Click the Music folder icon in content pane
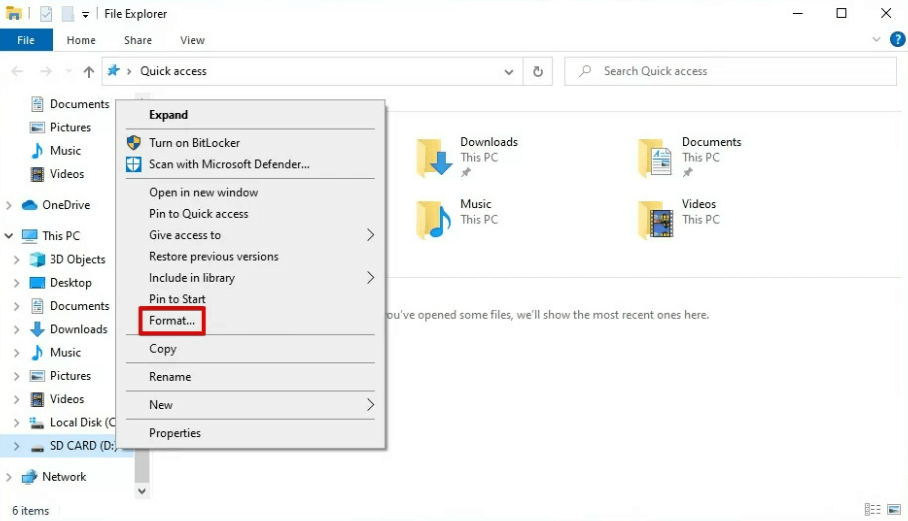Screen dimensions: 908x521 434,219
